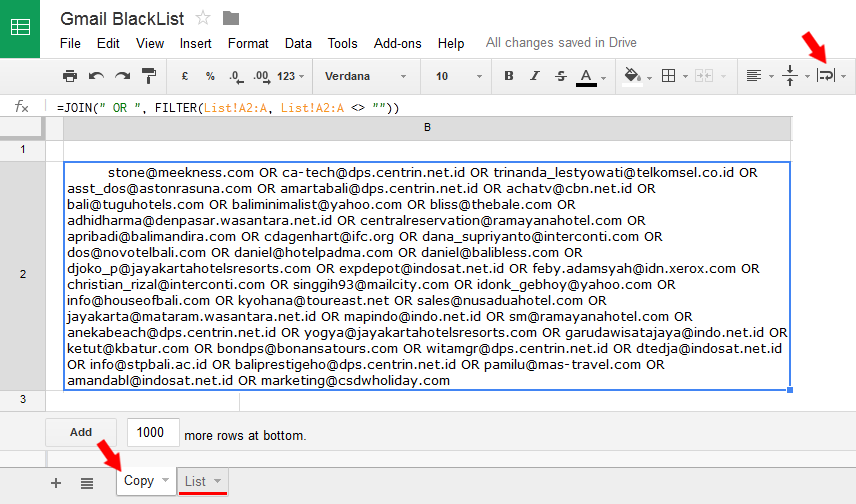
Task: Click the Add Sheet plus icon
Action: (56, 483)
